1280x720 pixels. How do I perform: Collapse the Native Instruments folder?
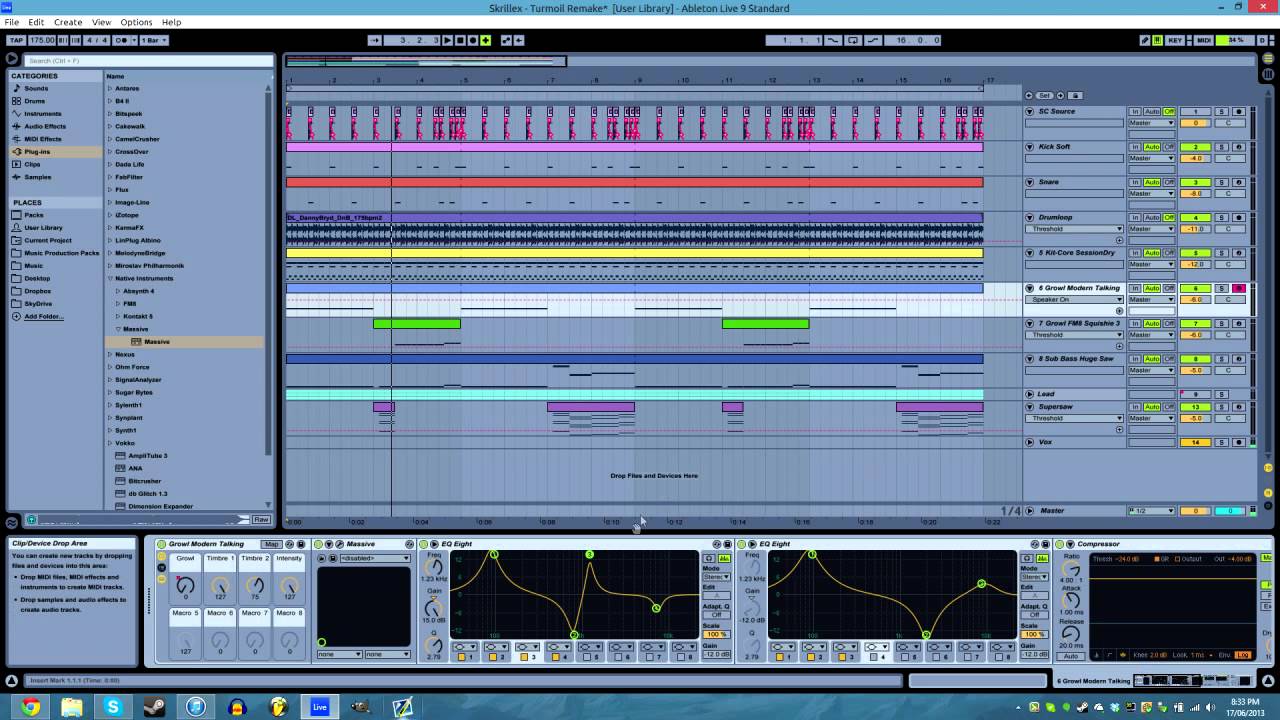[110, 278]
